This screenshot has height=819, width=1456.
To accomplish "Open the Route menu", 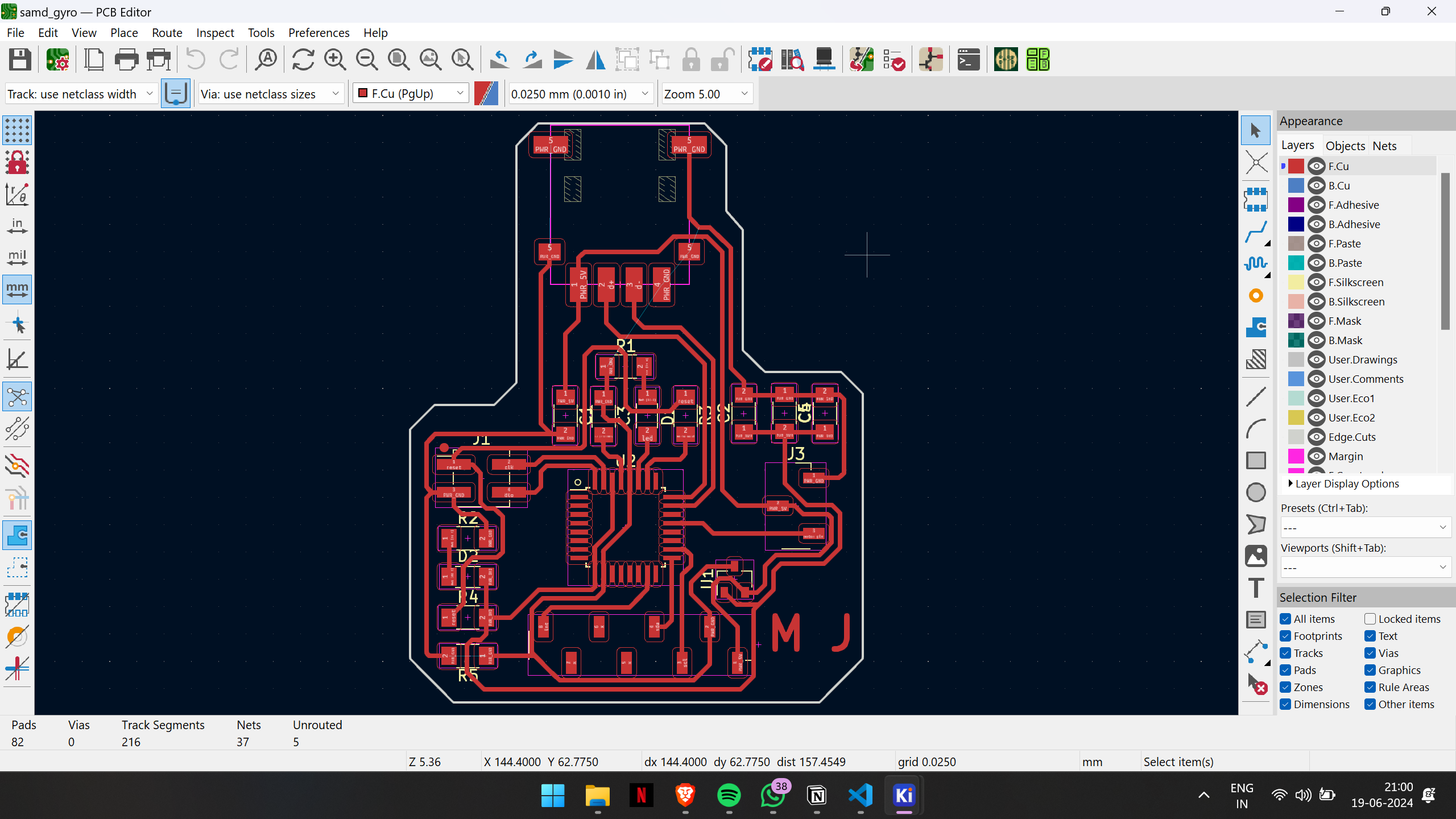I will [x=167, y=32].
